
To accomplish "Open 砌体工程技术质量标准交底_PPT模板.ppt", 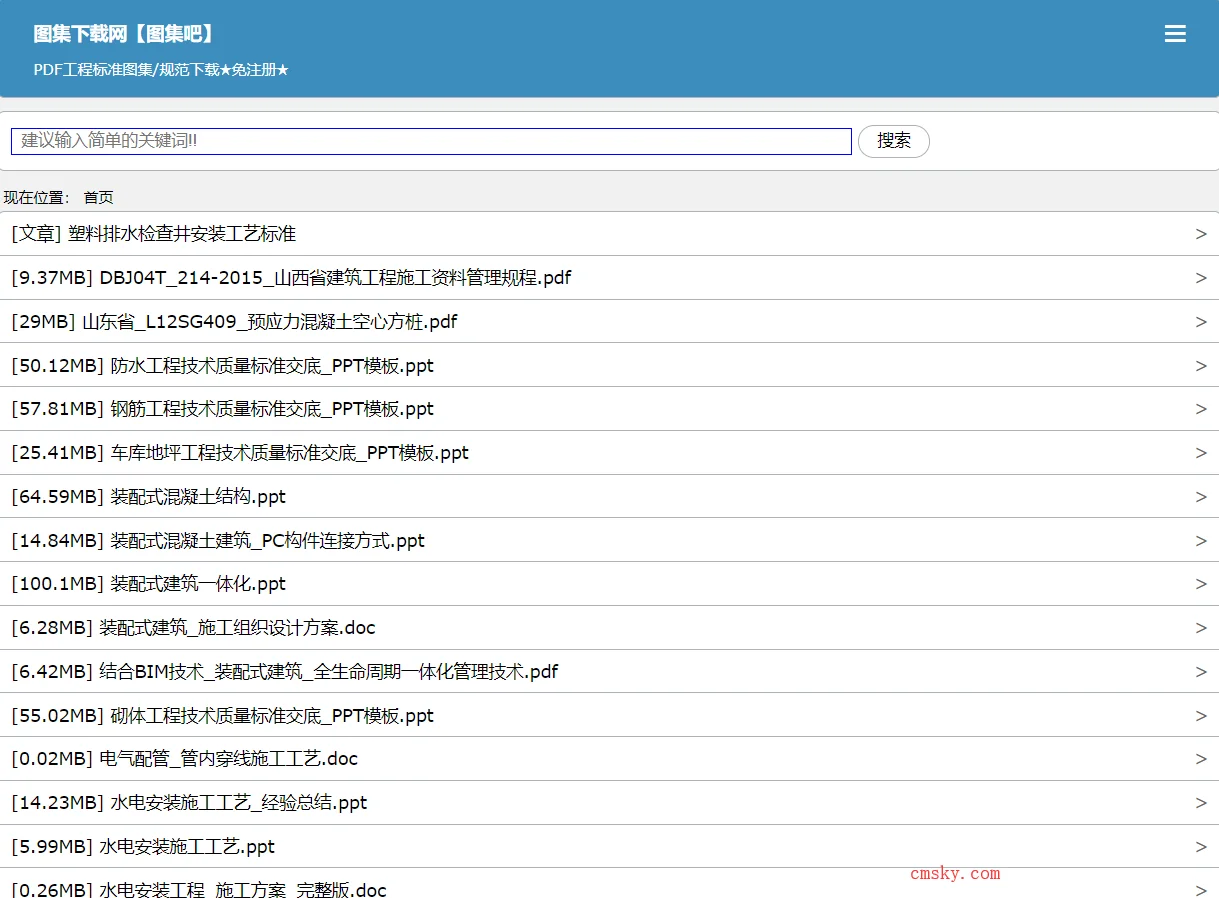I will click(x=609, y=715).
